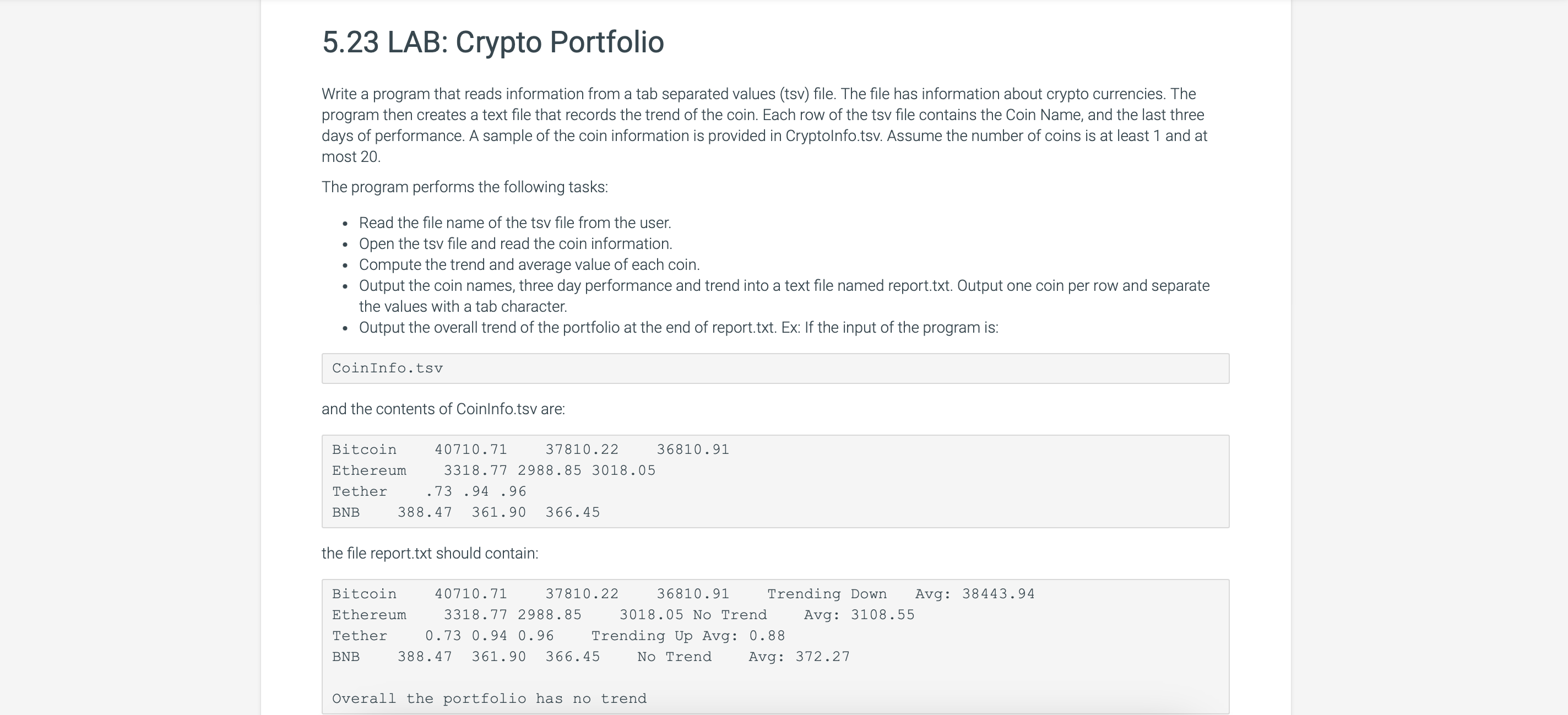Viewport: 1568px width, 715px height.
Task: Click bullet 'Compute the trend and average value'
Action: (529, 265)
